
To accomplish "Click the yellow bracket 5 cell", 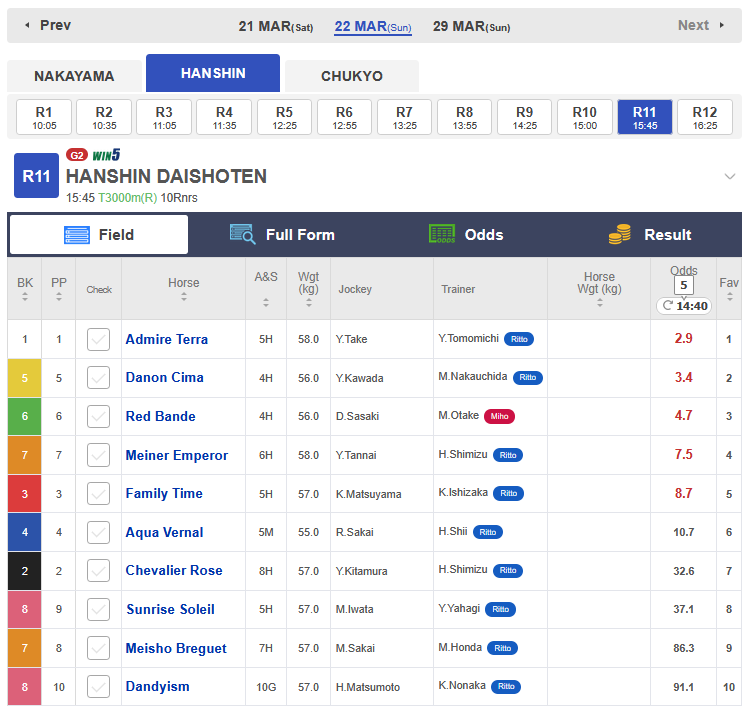I will (24, 378).
